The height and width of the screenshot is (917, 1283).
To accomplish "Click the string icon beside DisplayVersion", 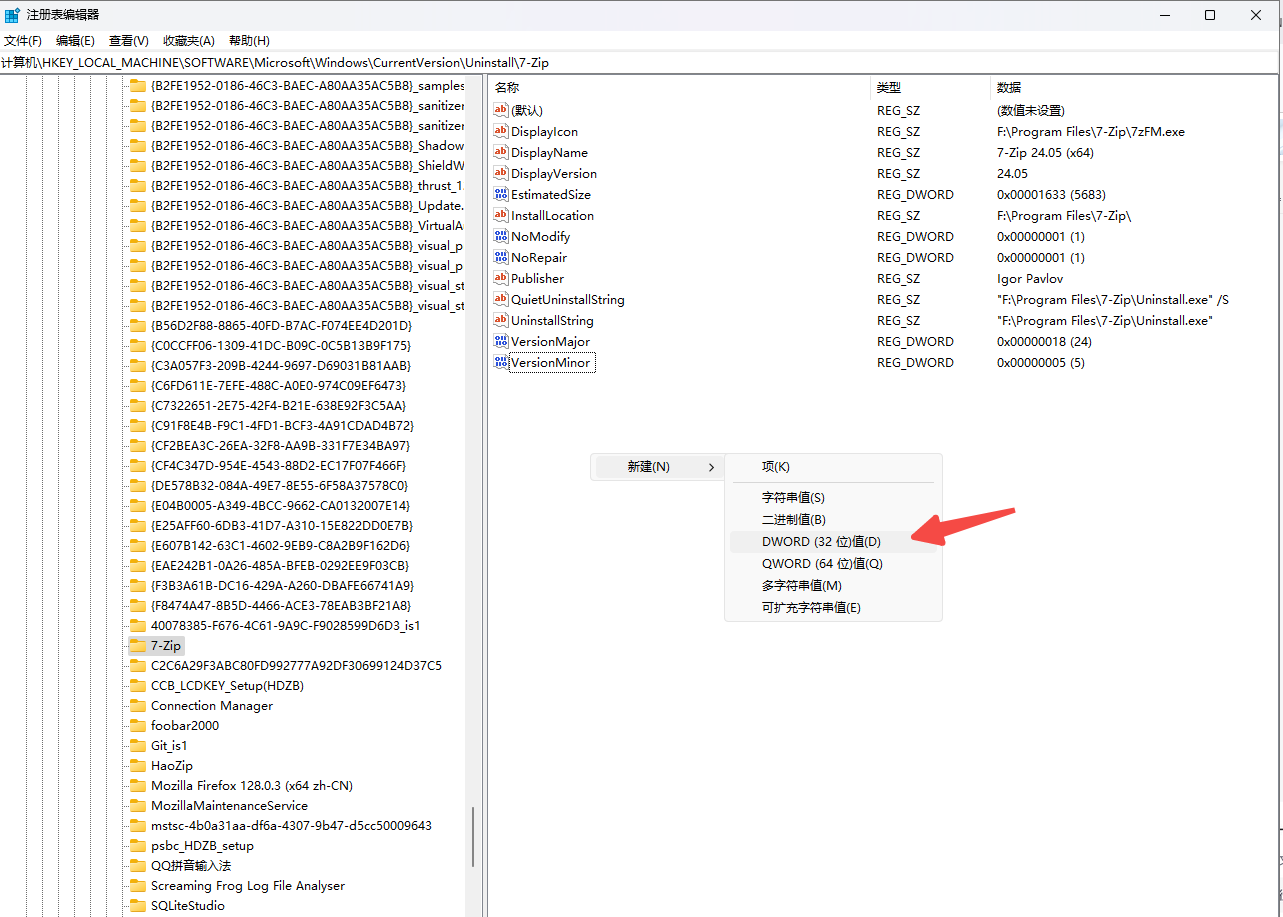I will 501,173.
